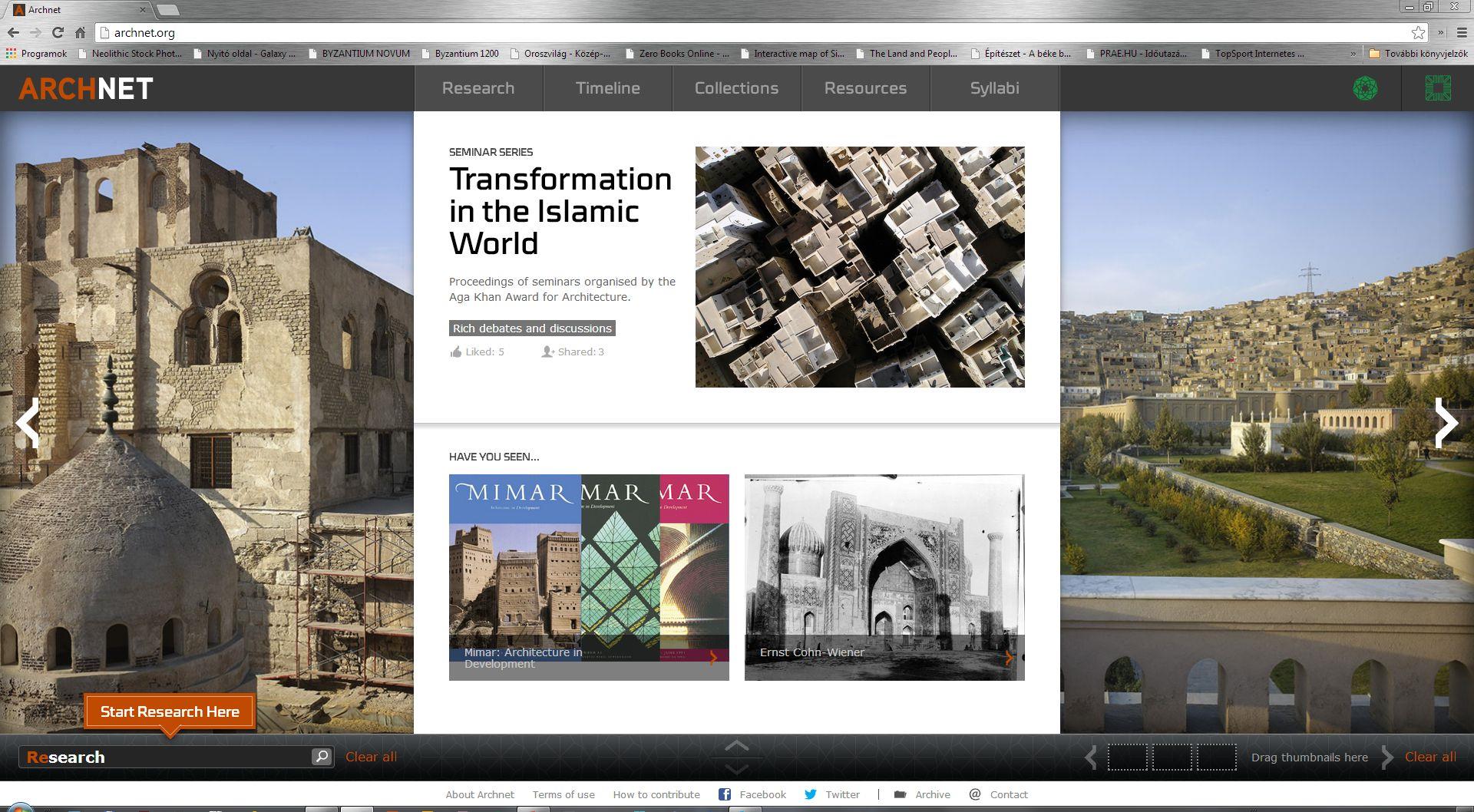Click the browser home icon

80,32
